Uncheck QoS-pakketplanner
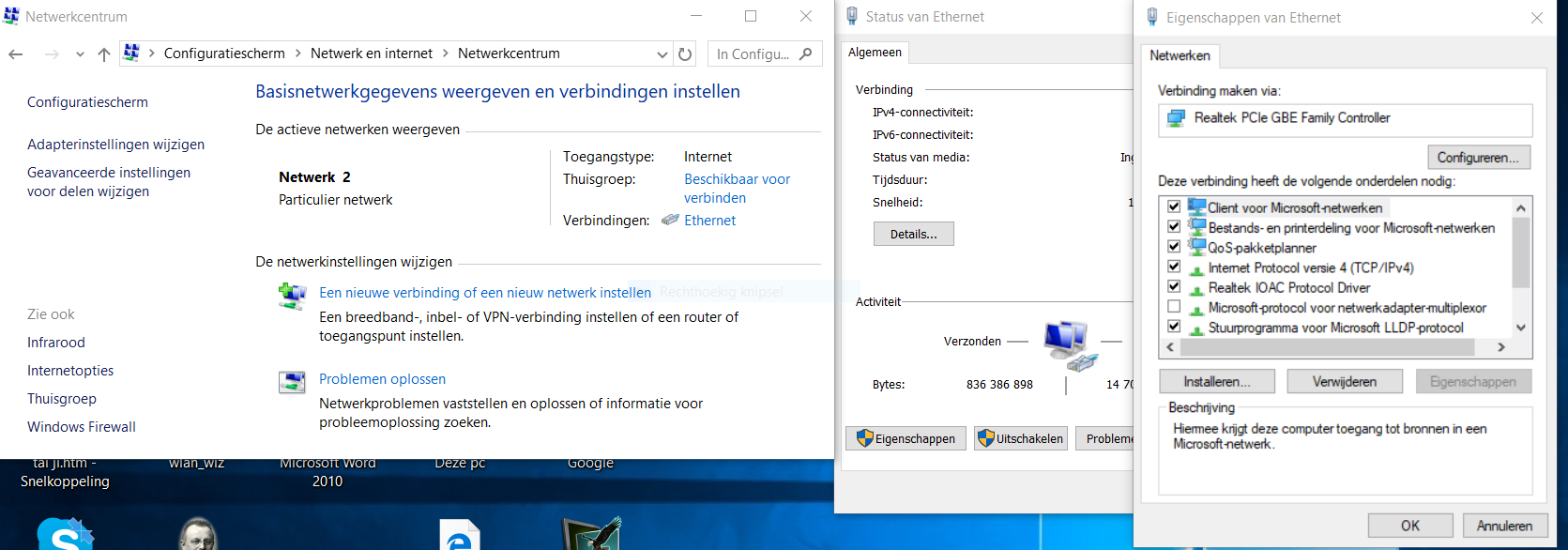The width and height of the screenshot is (1568, 550). coord(1174,246)
